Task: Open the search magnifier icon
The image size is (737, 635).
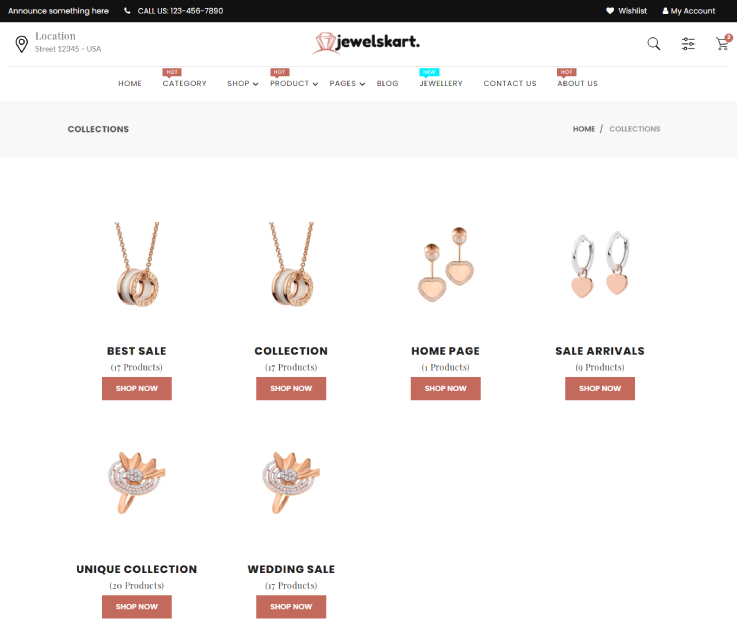Action: click(653, 44)
